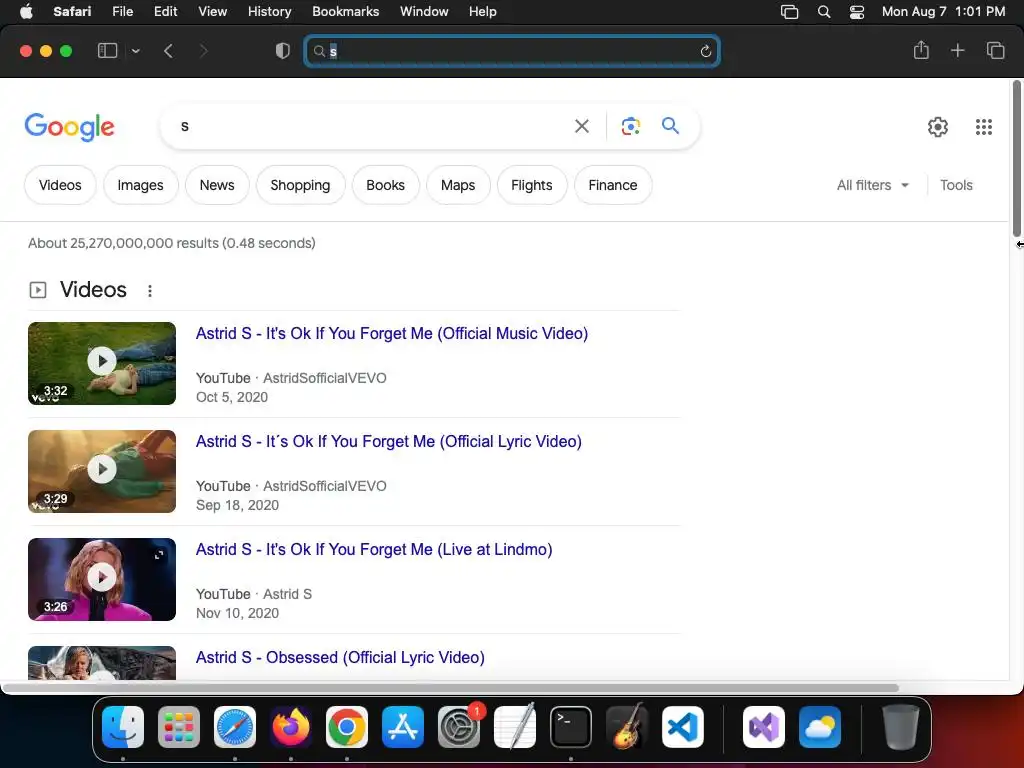
Task: Open the History menu
Action: click(x=269, y=12)
